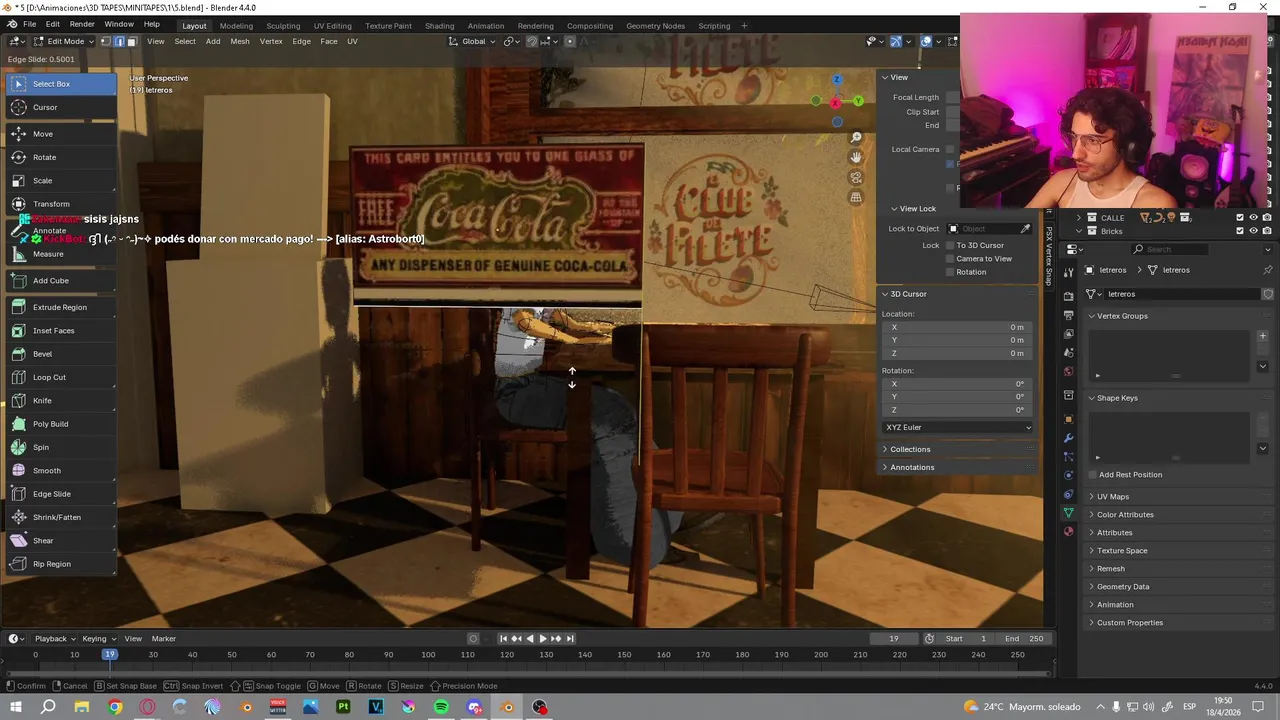The height and width of the screenshot is (720, 1280).
Task: Expand the Annotations panel
Action: point(912,467)
